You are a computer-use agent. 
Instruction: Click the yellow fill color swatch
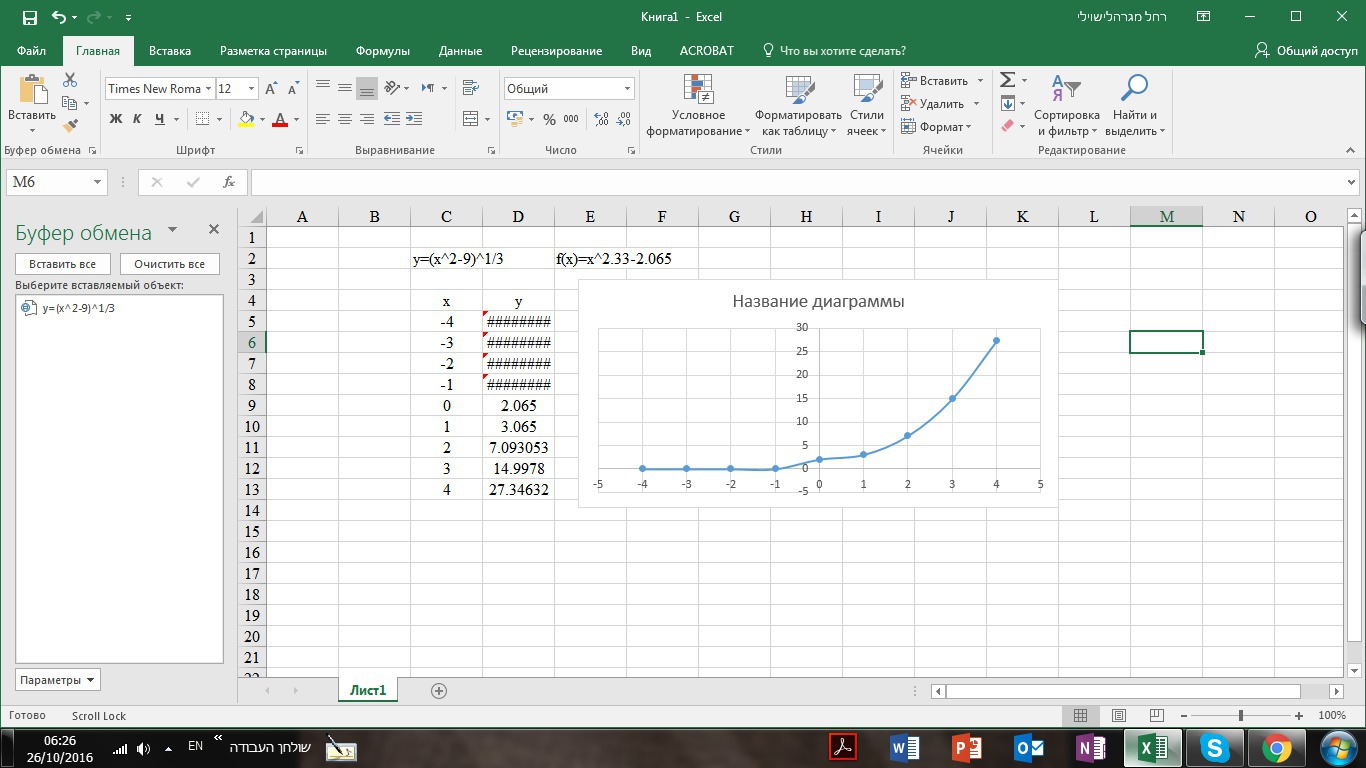pyautogui.click(x=246, y=119)
